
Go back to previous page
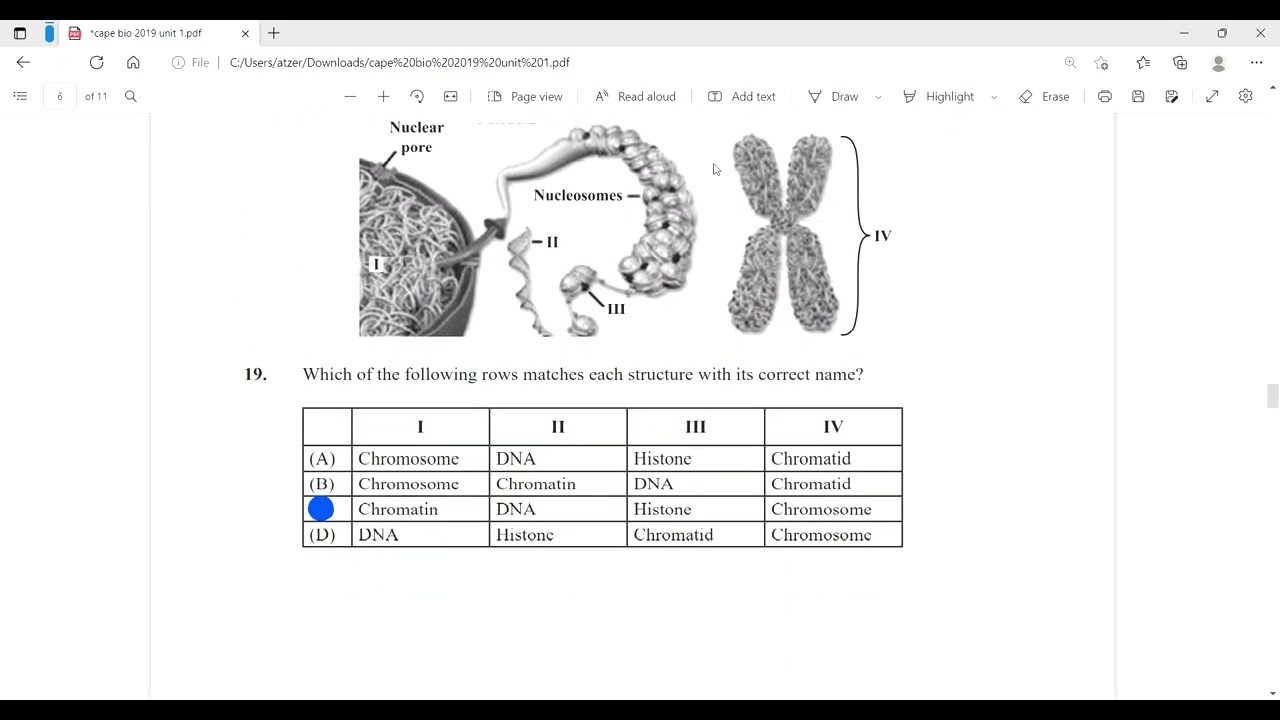pos(23,62)
